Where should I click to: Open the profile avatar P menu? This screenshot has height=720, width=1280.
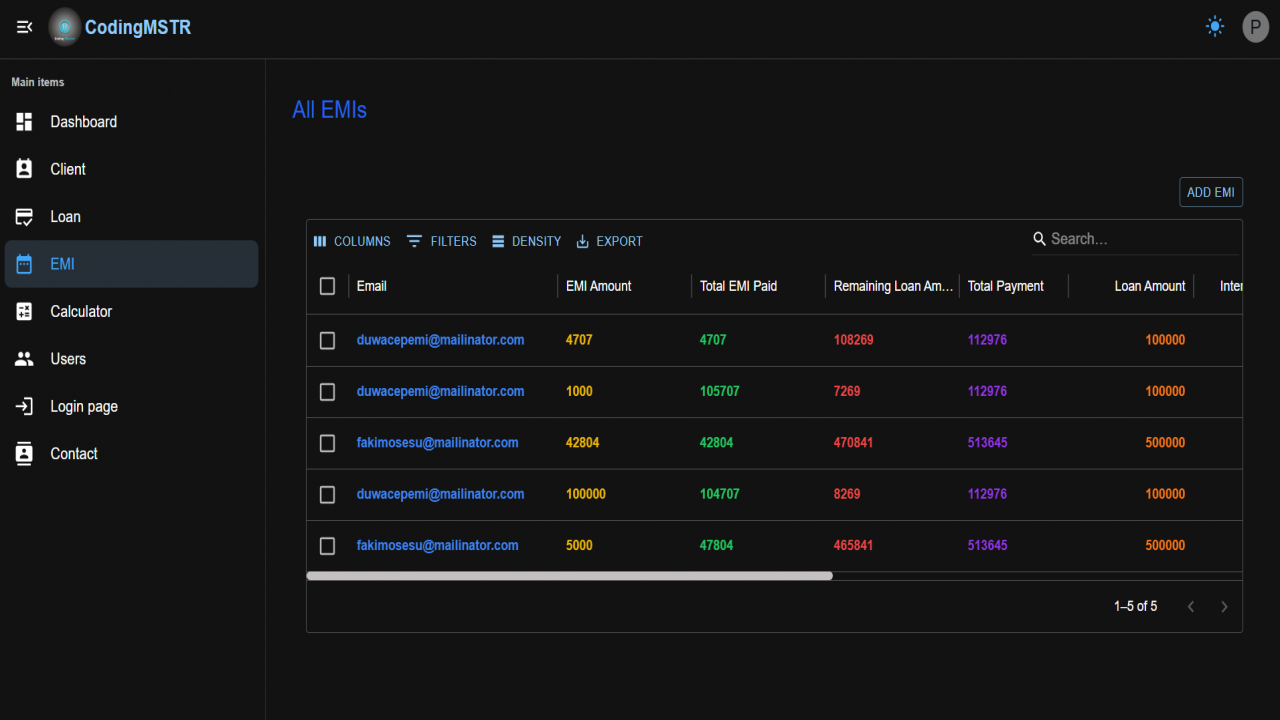coord(1256,27)
